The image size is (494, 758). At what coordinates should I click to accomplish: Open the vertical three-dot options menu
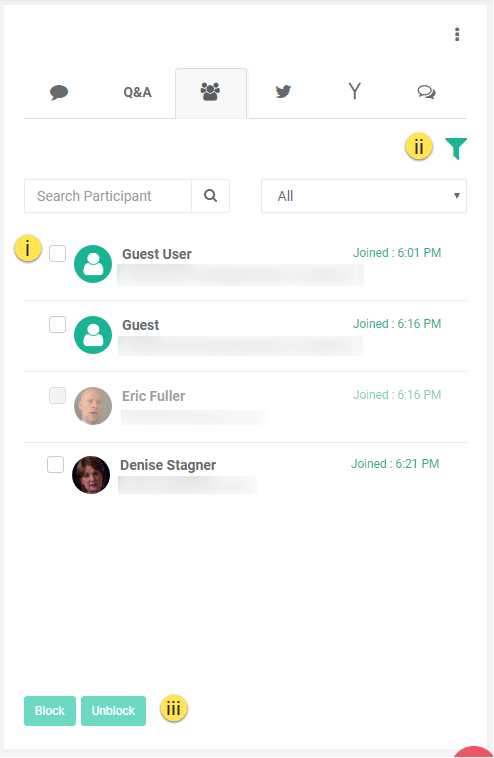(x=457, y=34)
